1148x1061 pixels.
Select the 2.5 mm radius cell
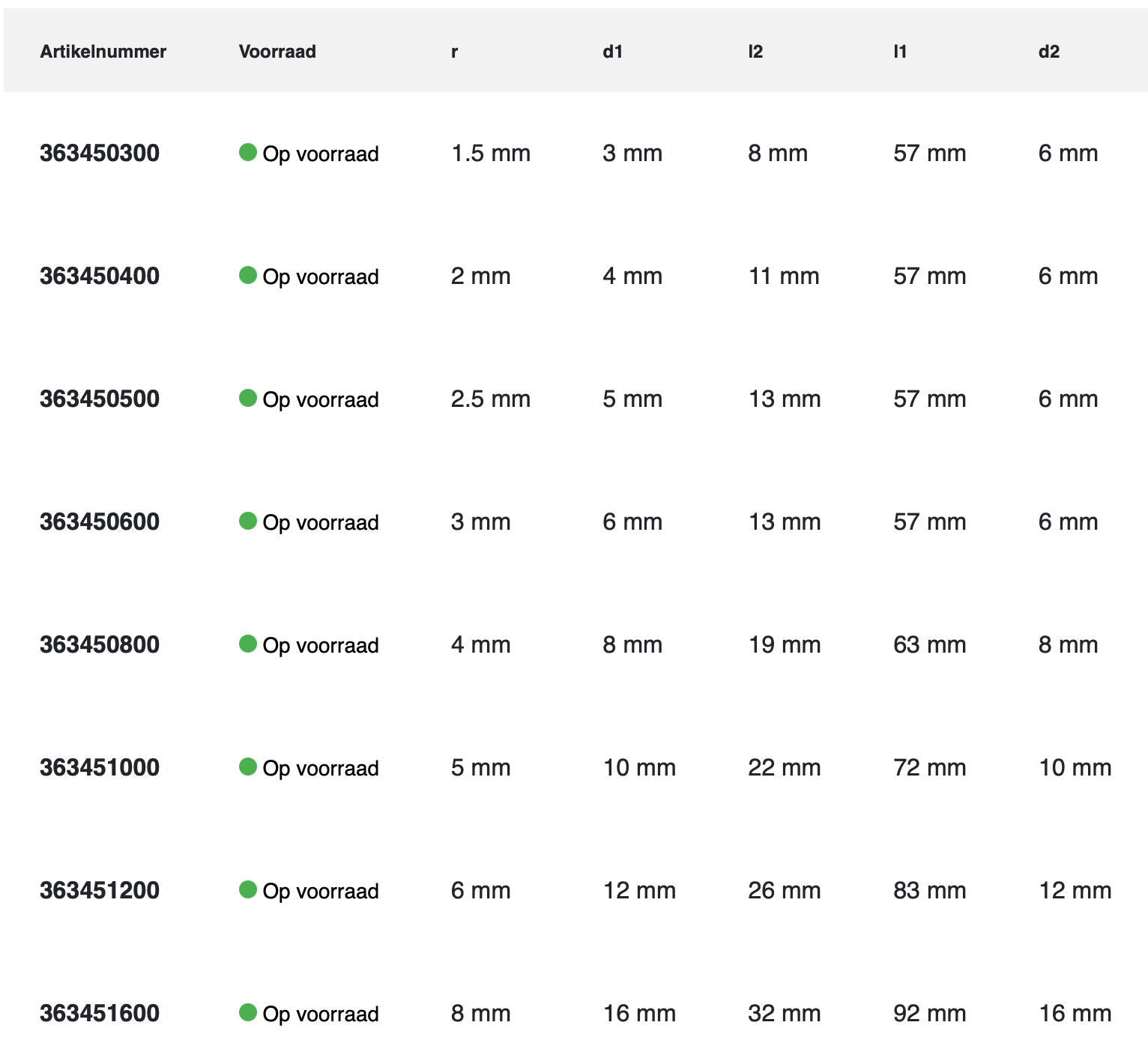[x=491, y=399]
